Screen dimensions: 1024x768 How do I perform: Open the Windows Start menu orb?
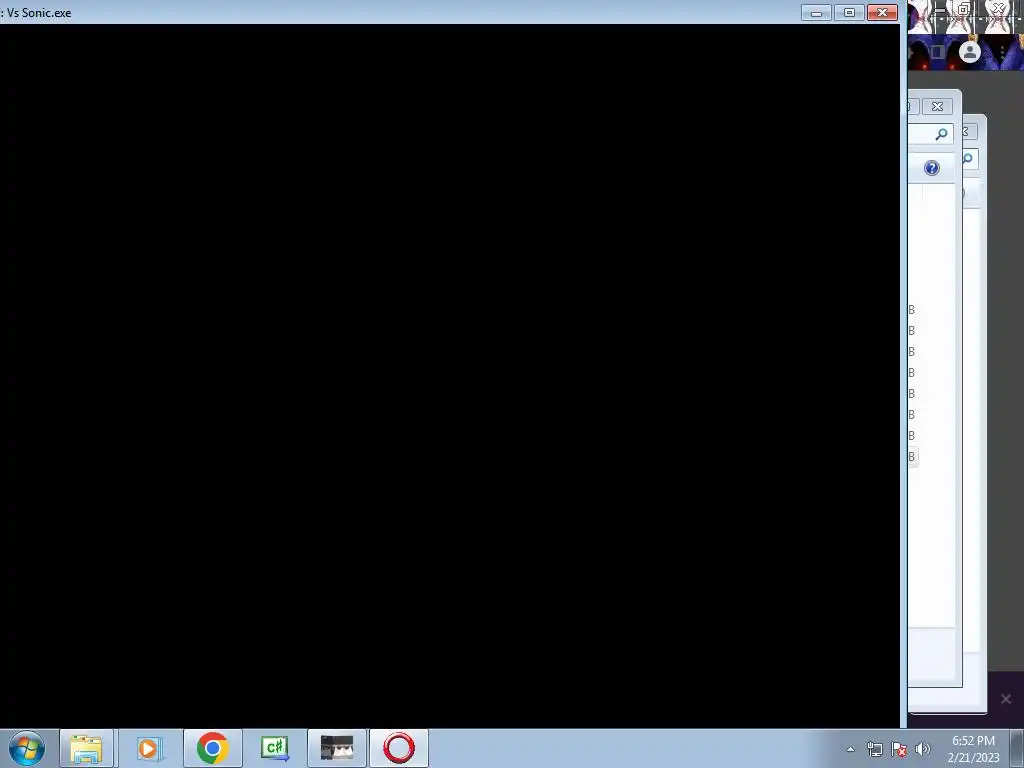coord(27,748)
